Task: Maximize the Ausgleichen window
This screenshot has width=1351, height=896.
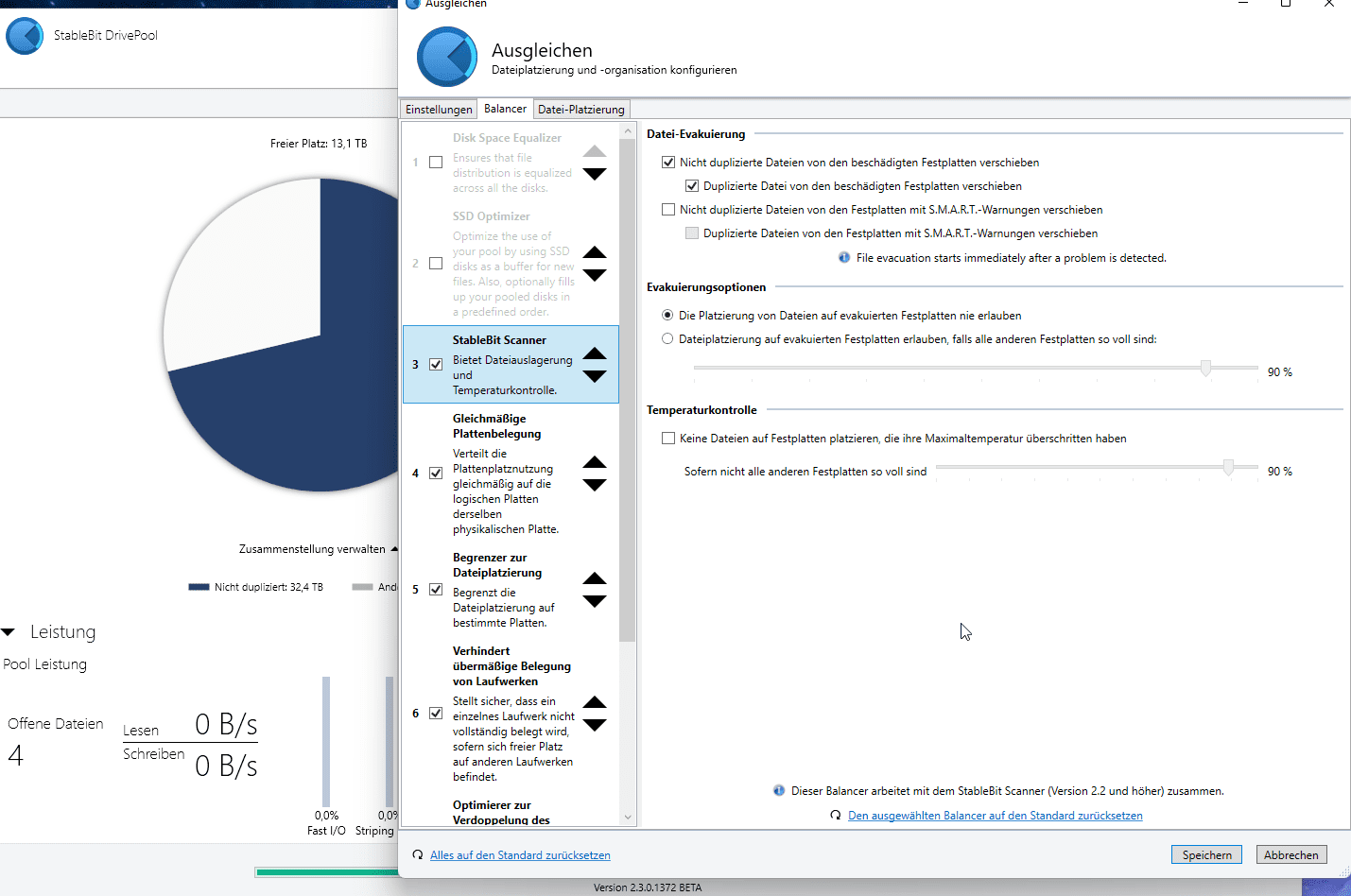Action: pyautogui.click(x=1286, y=4)
